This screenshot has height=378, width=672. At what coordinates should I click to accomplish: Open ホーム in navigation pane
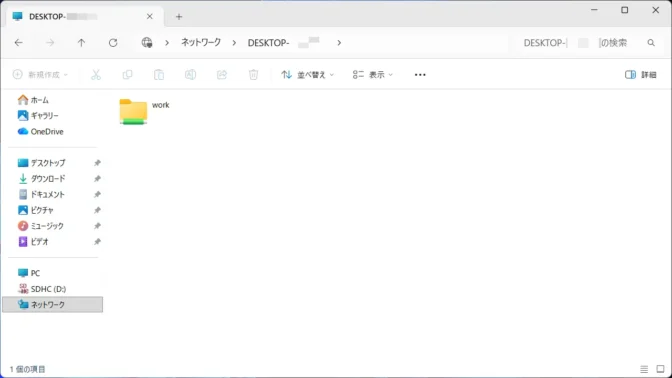pos(33,100)
